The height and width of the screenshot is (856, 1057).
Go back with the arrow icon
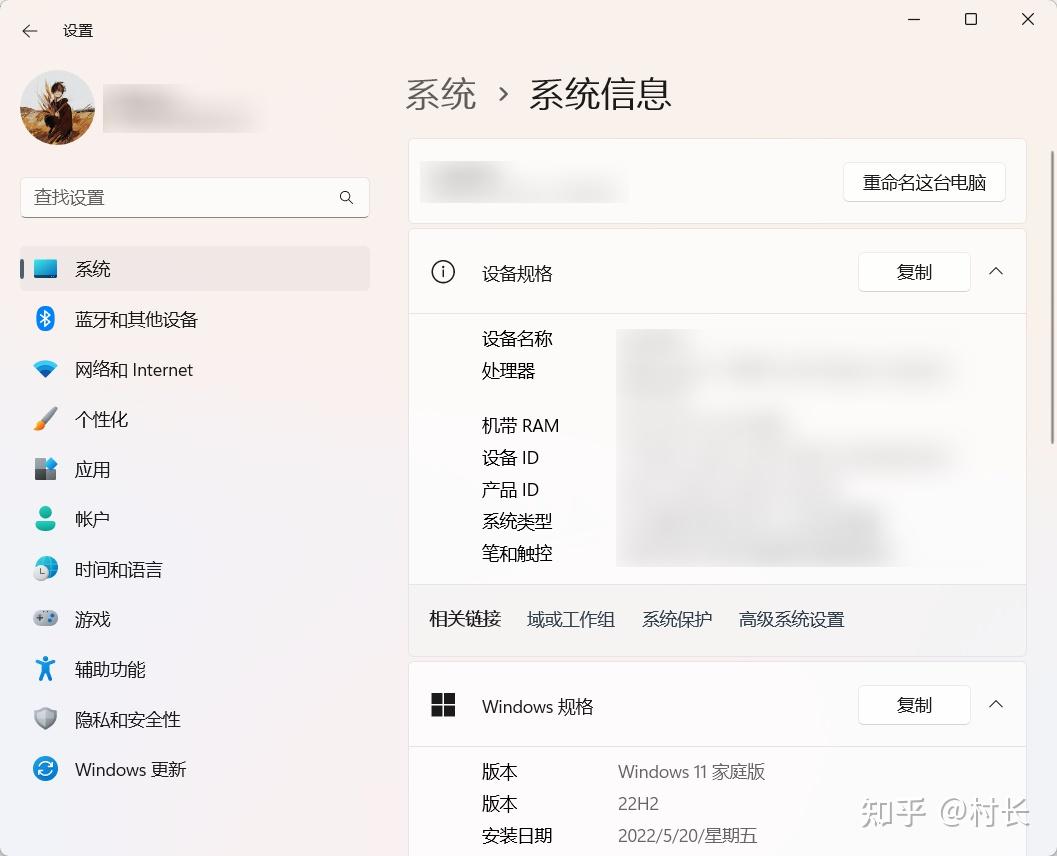pyautogui.click(x=30, y=31)
